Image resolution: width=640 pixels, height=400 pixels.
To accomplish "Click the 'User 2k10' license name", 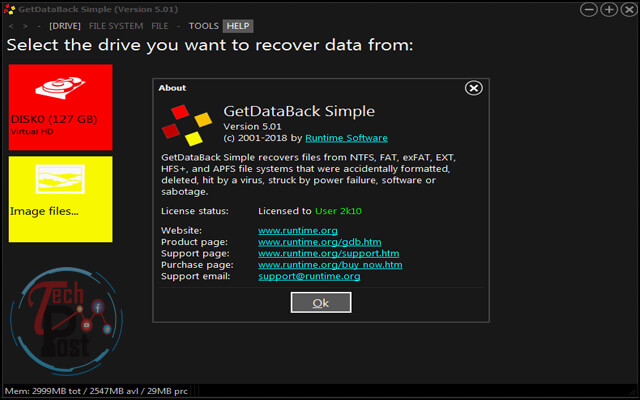I will [338, 211].
